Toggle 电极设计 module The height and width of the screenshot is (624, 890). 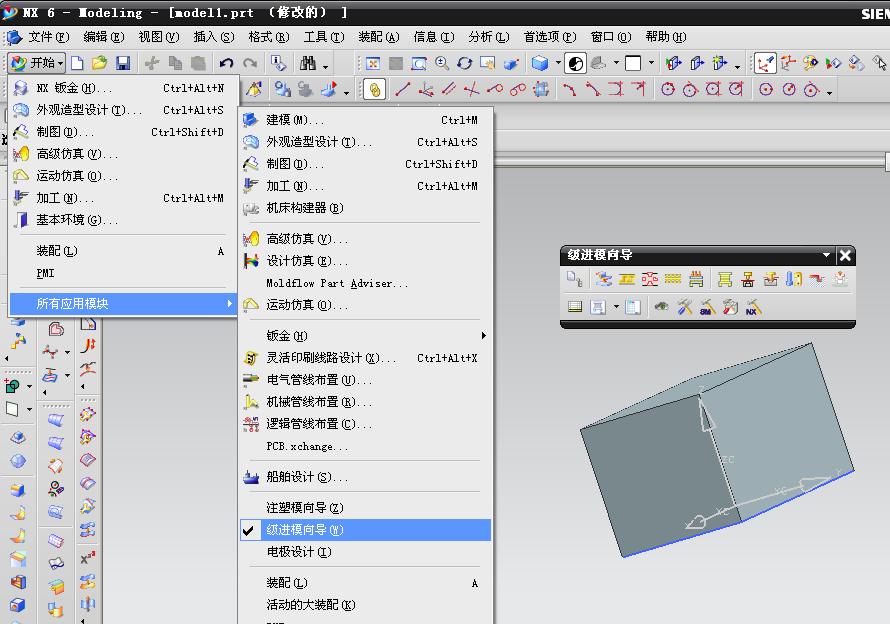click(x=365, y=552)
